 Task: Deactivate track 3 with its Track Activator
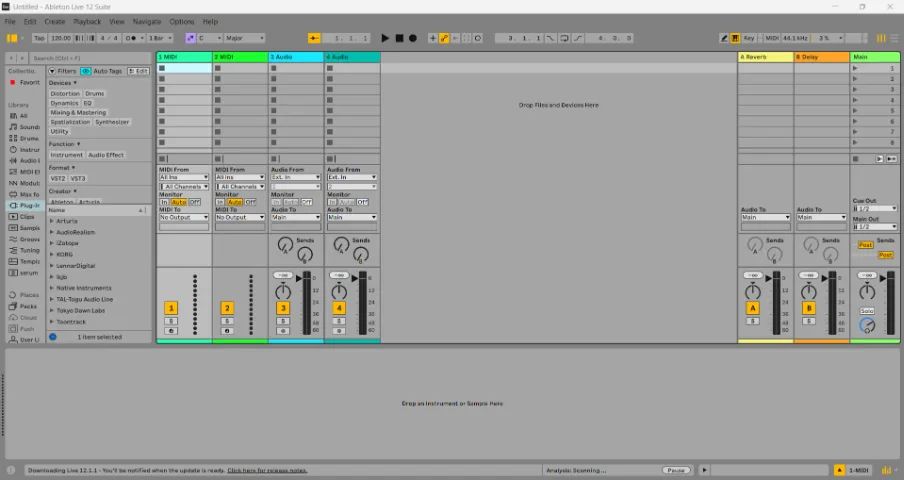tap(283, 308)
